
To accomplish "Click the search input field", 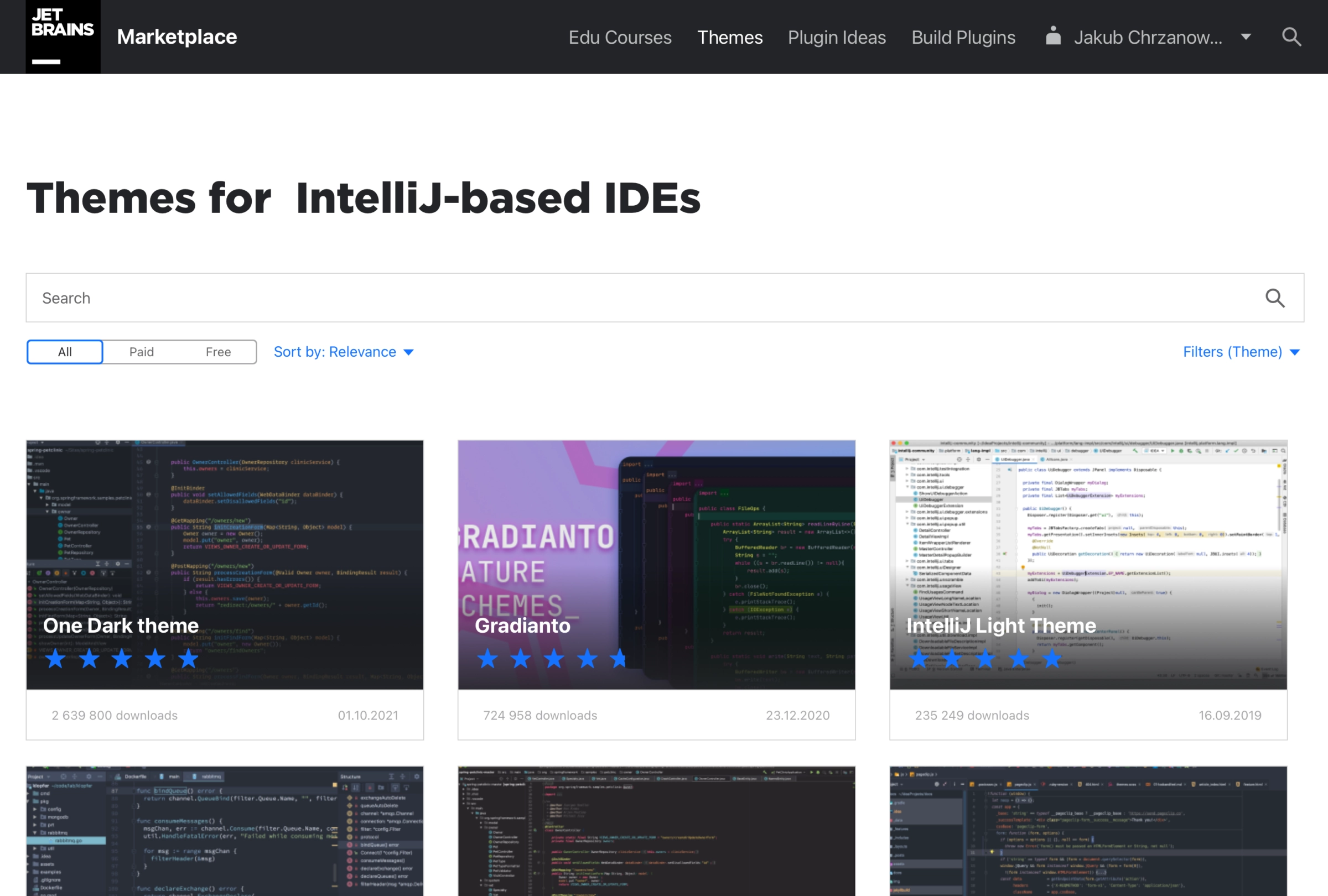I will pos(664,298).
